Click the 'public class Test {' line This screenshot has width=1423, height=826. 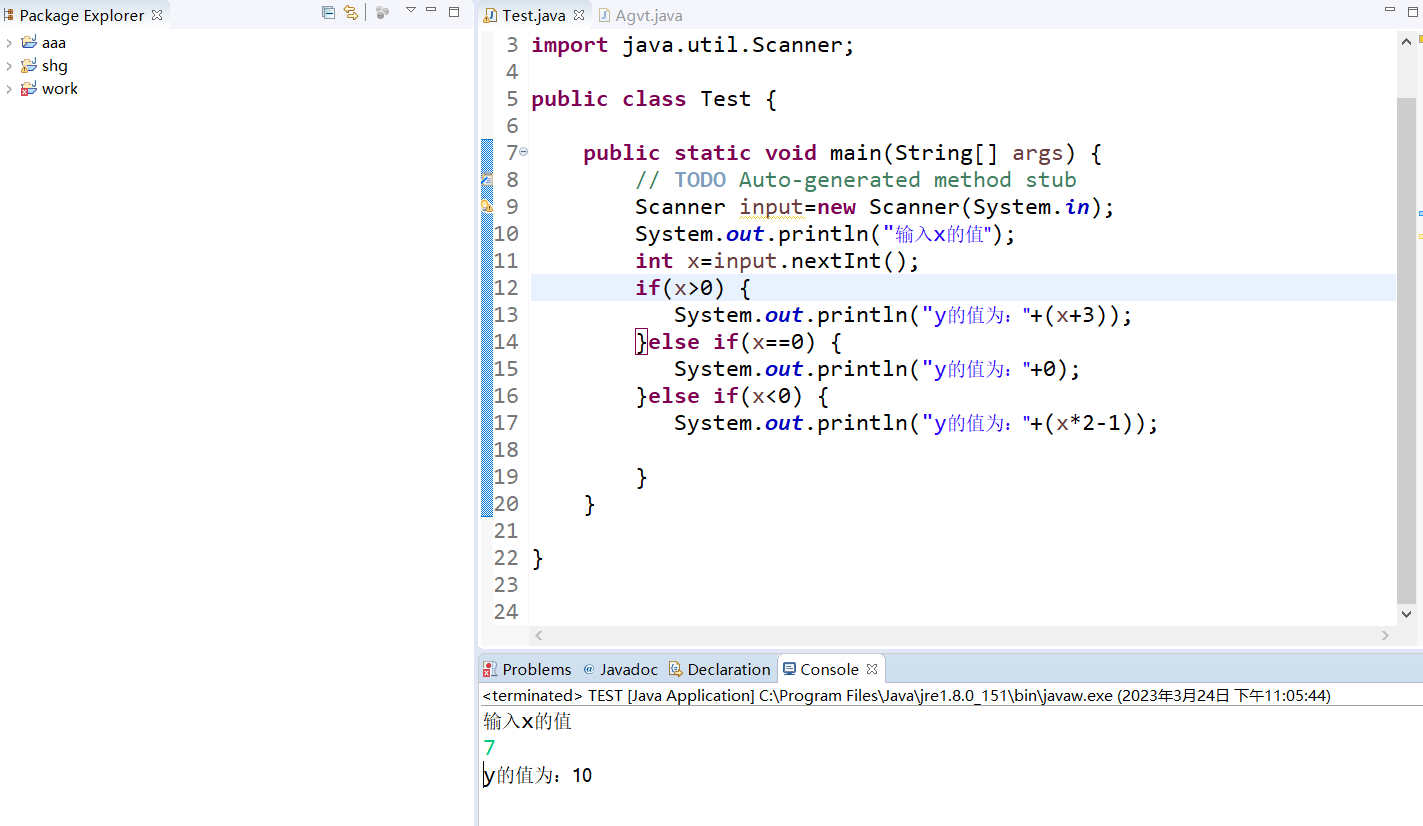click(654, 99)
